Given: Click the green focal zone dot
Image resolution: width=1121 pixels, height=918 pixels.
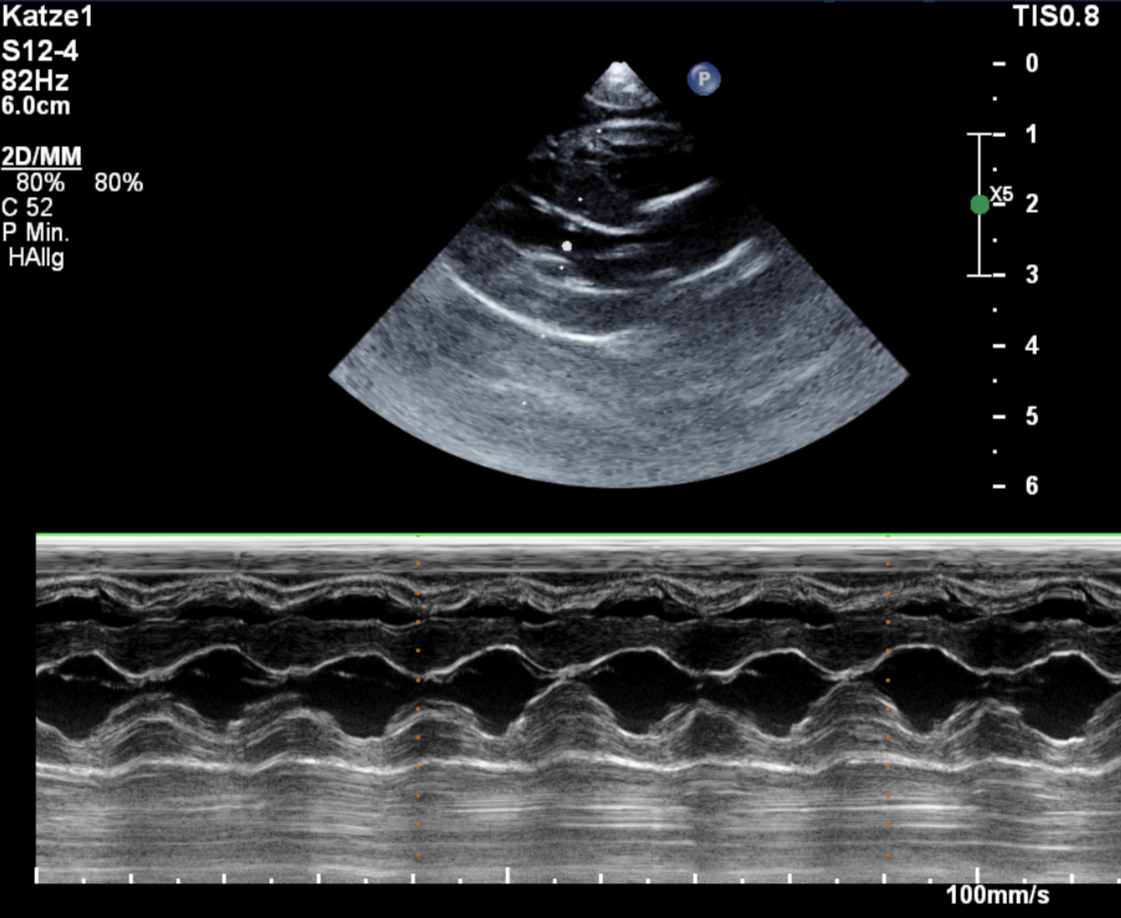Looking at the screenshot, I should [x=979, y=204].
